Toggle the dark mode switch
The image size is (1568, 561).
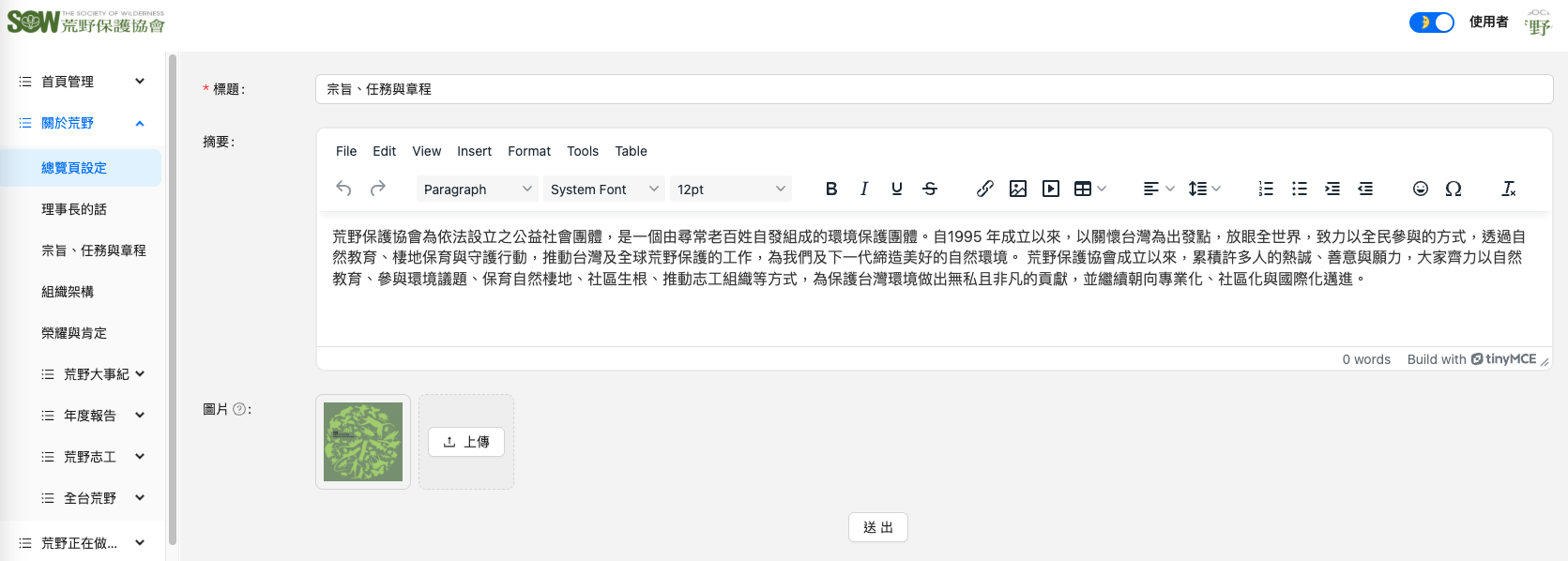[1431, 22]
